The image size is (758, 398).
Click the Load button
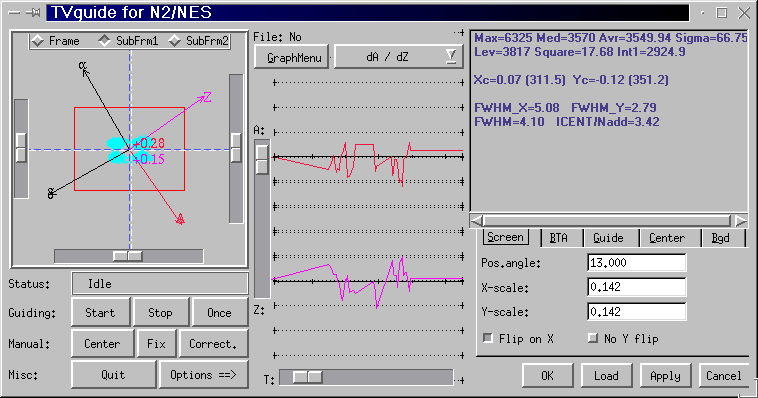point(606,376)
